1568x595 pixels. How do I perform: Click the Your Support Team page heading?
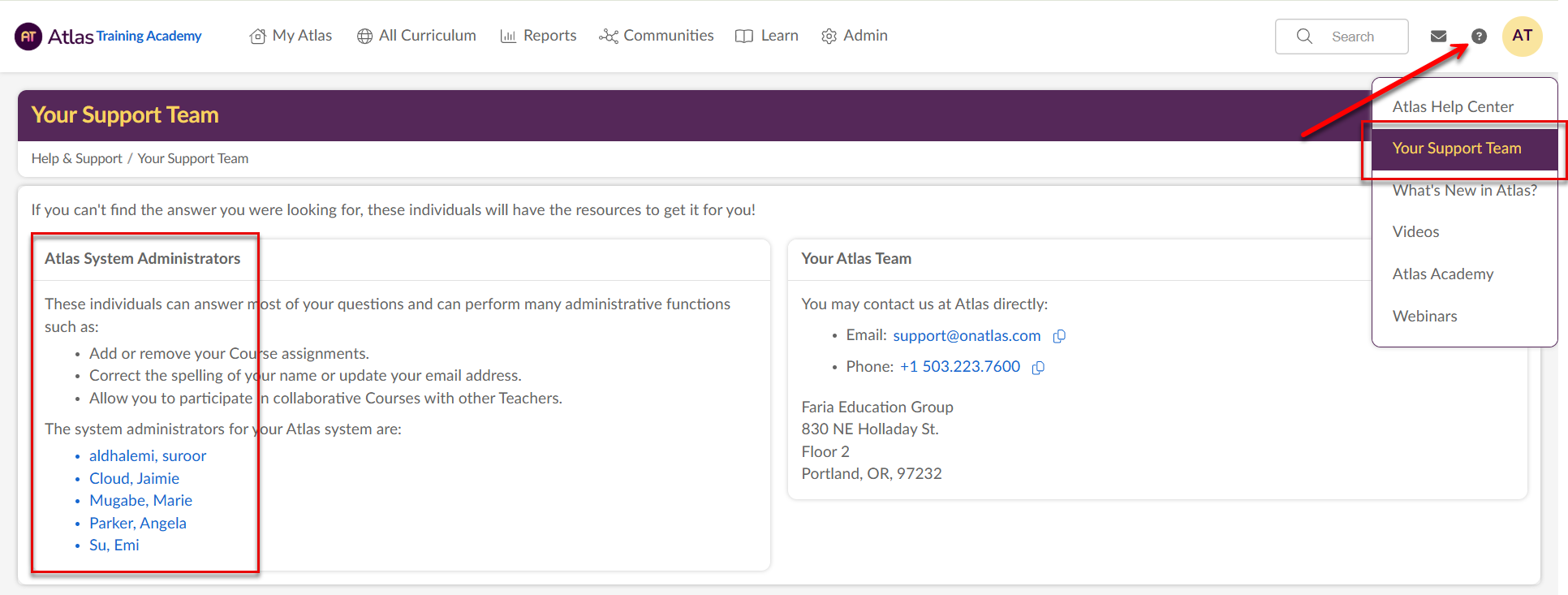pos(125,115)
